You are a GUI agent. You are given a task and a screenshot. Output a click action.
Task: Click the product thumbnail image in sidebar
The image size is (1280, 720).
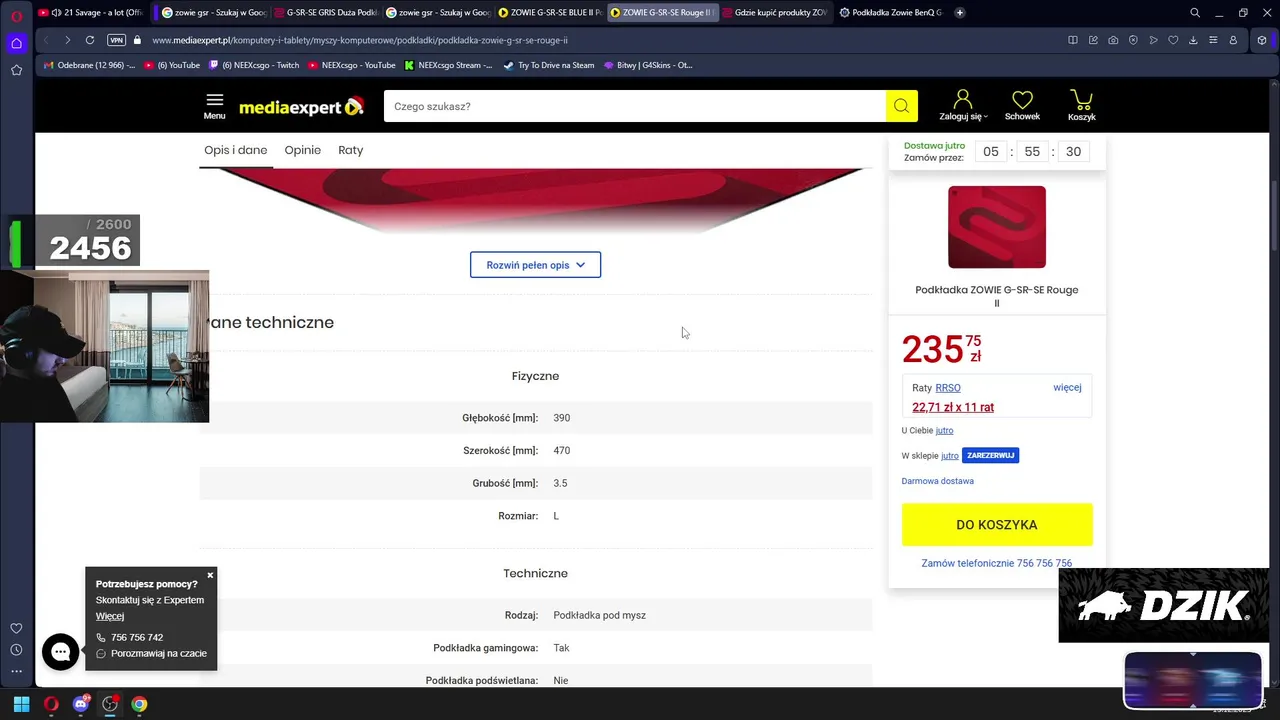(997, 227)
